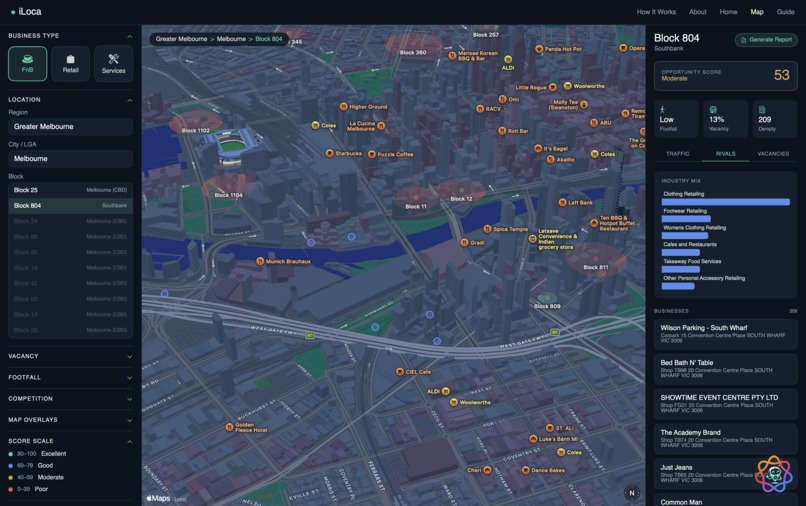
Task: Select the Services business type
Action: click(114, 64)
